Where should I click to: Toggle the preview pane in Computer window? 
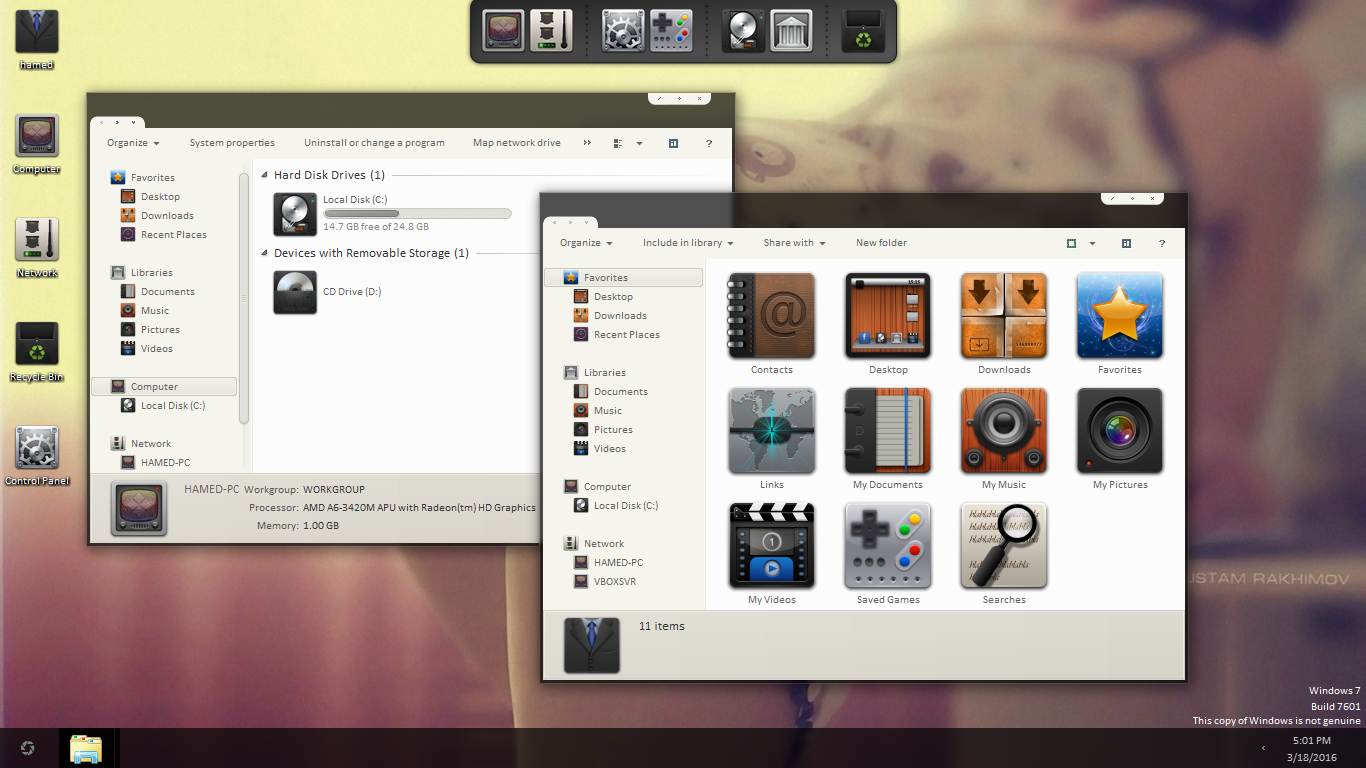click(673, 143)
